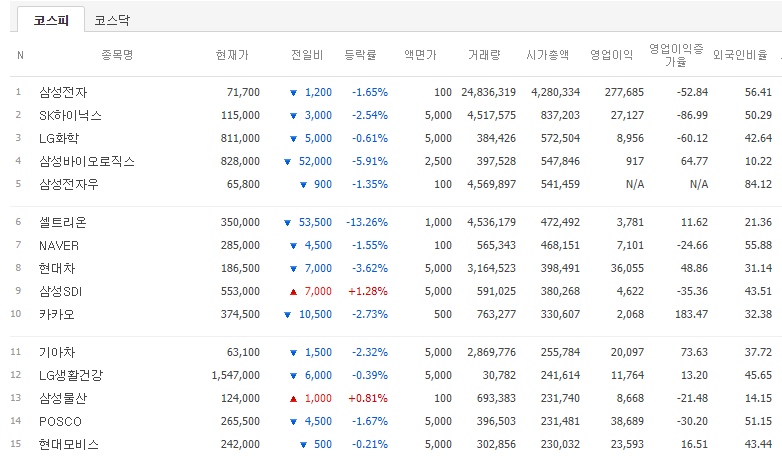Image resolution: width=782 pixels, height=456 pixels.
Task: Click the 전일비 column header
Action: [307, 55]
